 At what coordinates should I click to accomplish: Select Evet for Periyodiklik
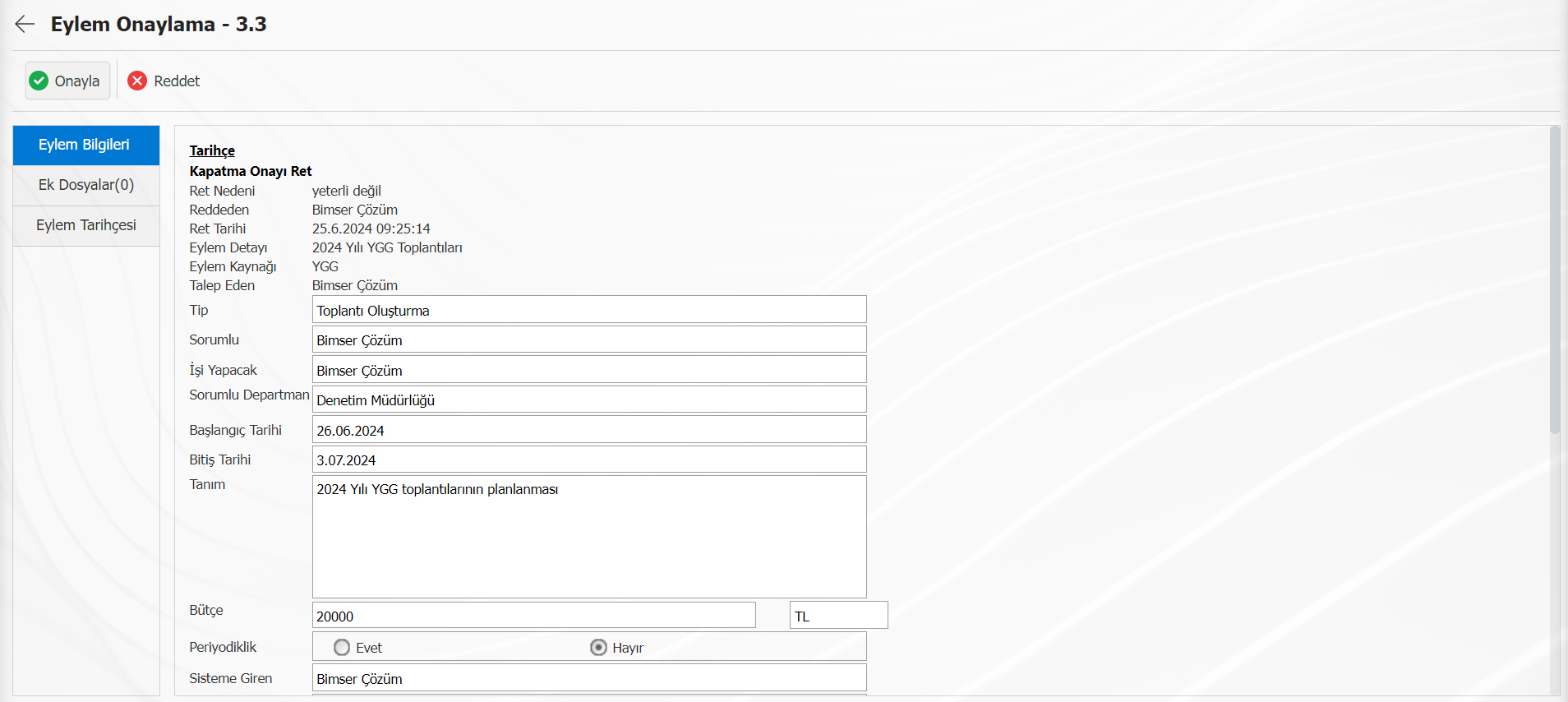(342, 648)
